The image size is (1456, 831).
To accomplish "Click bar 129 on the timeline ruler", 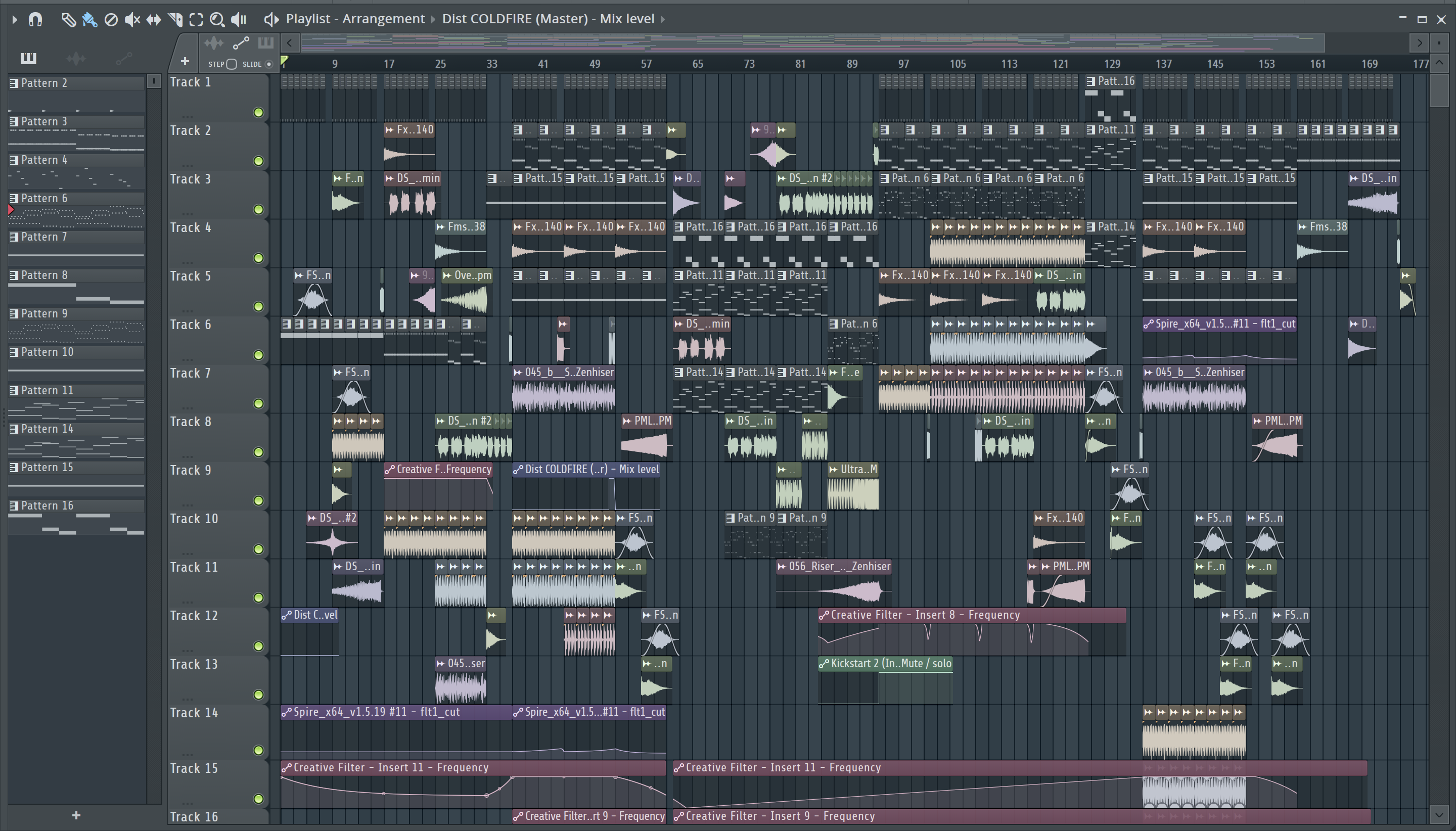I will coord(1112,64).
